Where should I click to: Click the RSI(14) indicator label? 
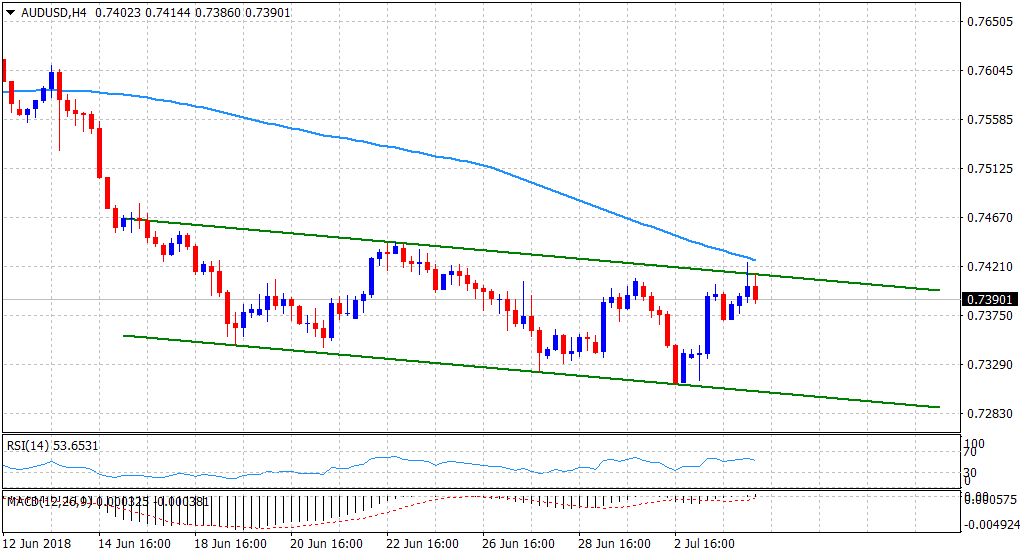tap(32, 445)
